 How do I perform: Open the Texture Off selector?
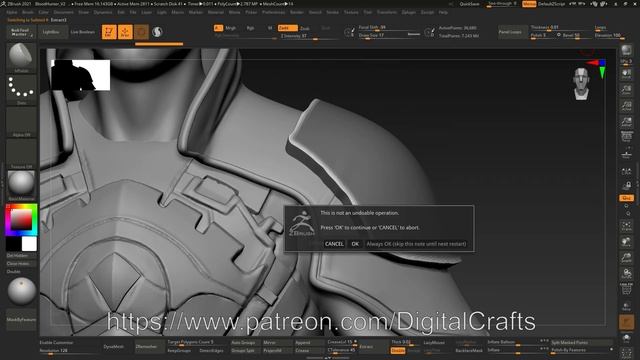21,154
